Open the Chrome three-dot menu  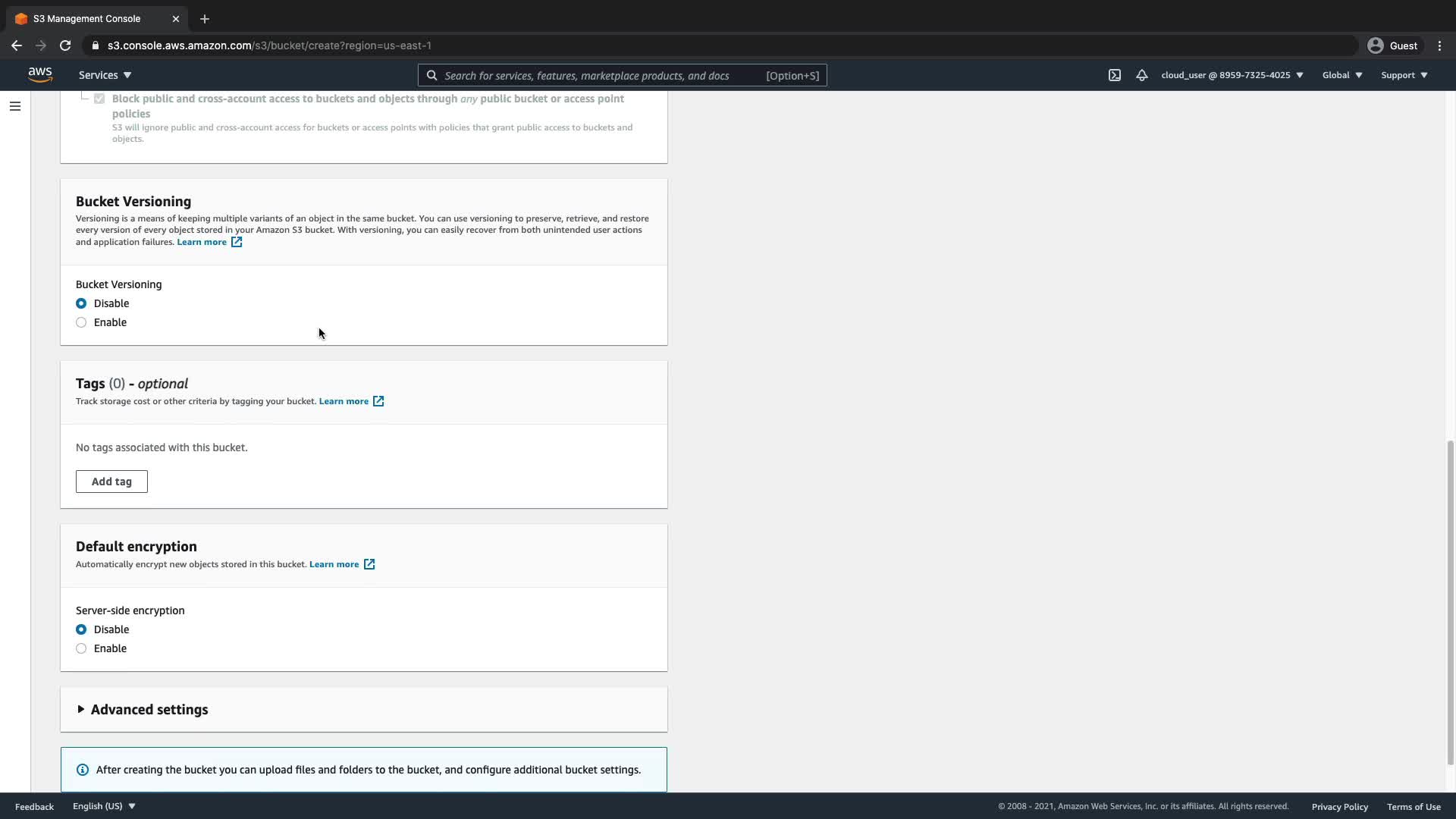[x=1439, y=45]
